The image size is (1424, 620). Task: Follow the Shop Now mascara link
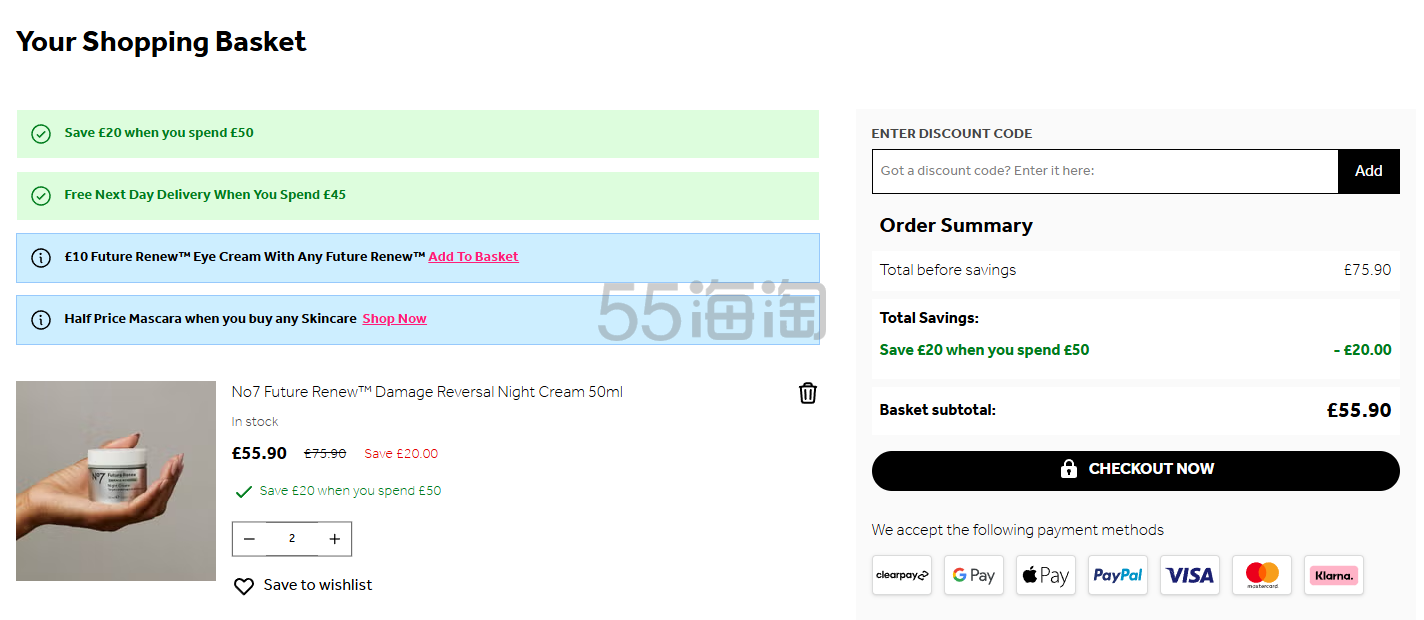tap(394, 319)
